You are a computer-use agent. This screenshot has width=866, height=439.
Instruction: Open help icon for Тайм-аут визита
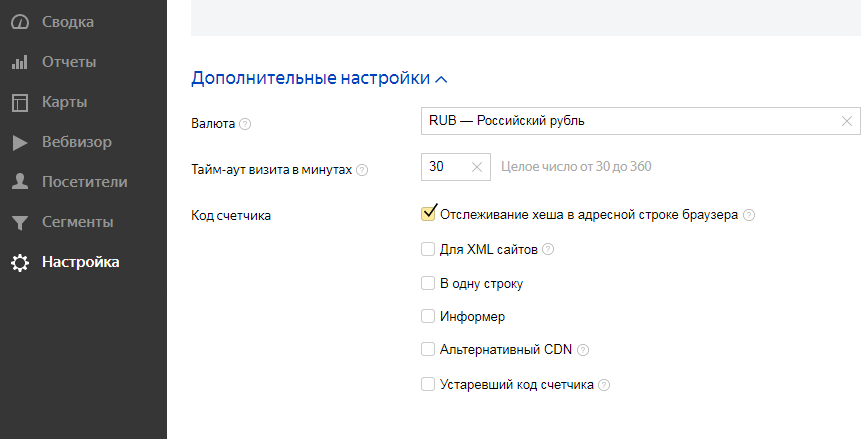pyautogui.click(x=362, y=170)
